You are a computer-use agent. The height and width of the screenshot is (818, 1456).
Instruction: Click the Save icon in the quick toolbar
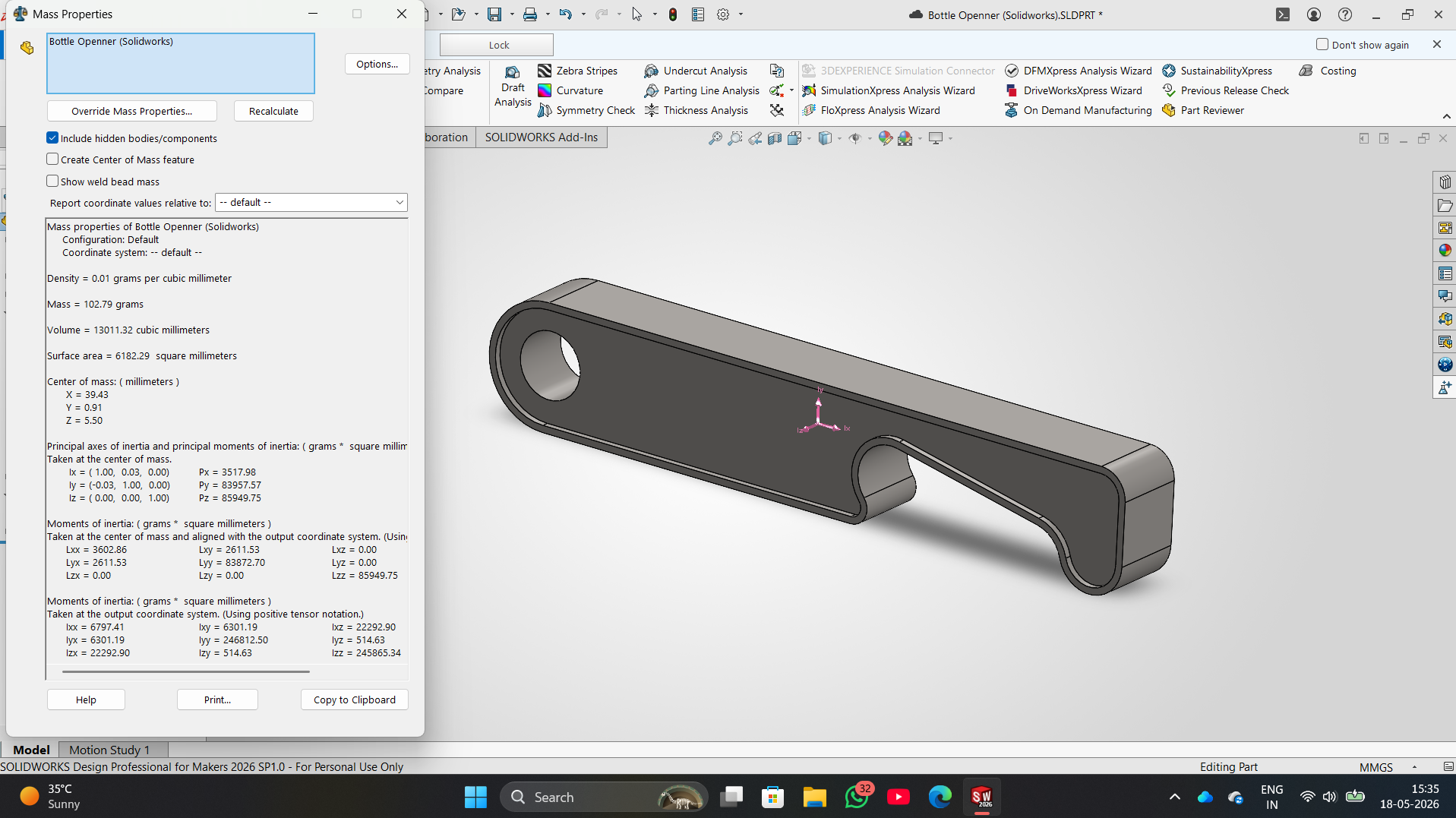pos(494,14)
